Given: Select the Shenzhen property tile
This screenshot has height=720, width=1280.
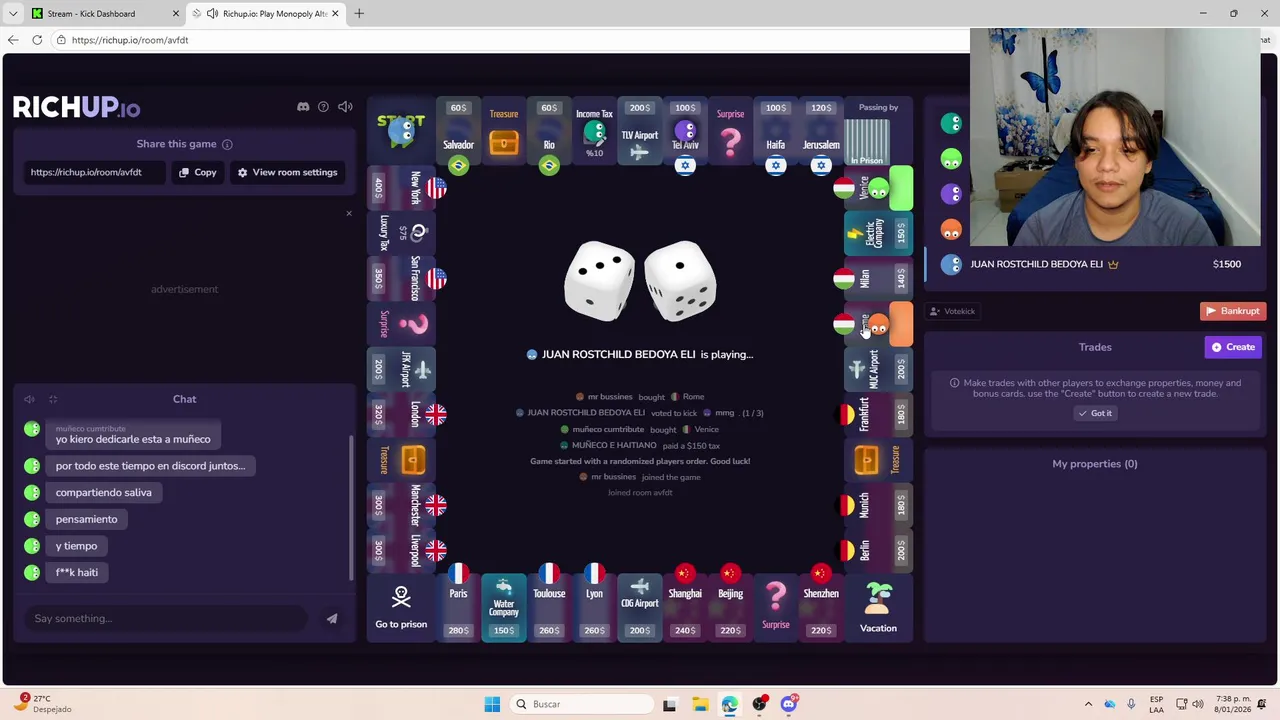Looking at the screenshot, I should [821, 606].
